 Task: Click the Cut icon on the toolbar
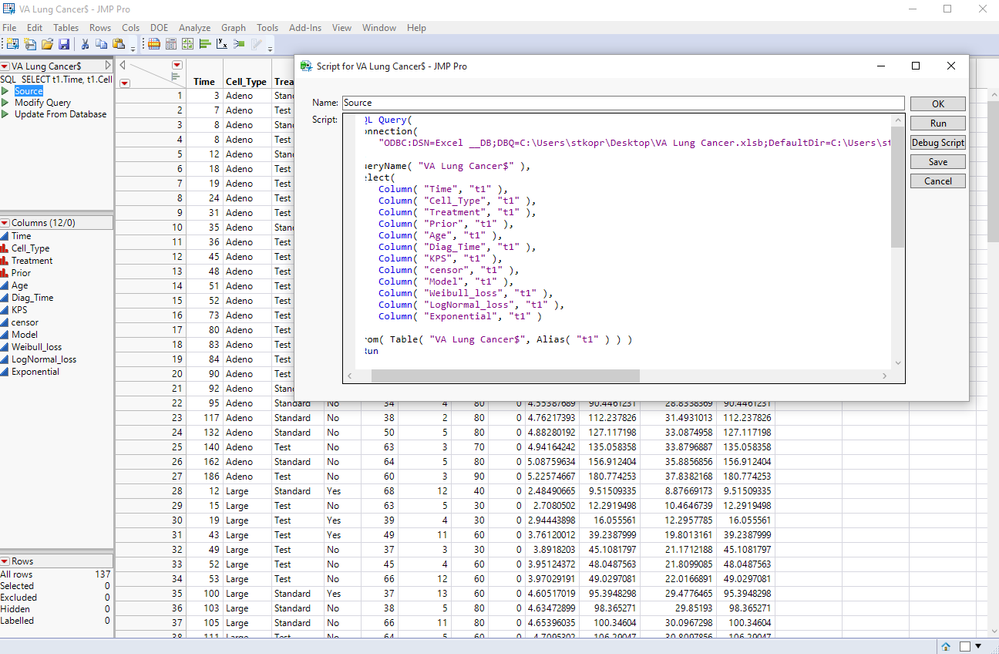tap(84, 44)
